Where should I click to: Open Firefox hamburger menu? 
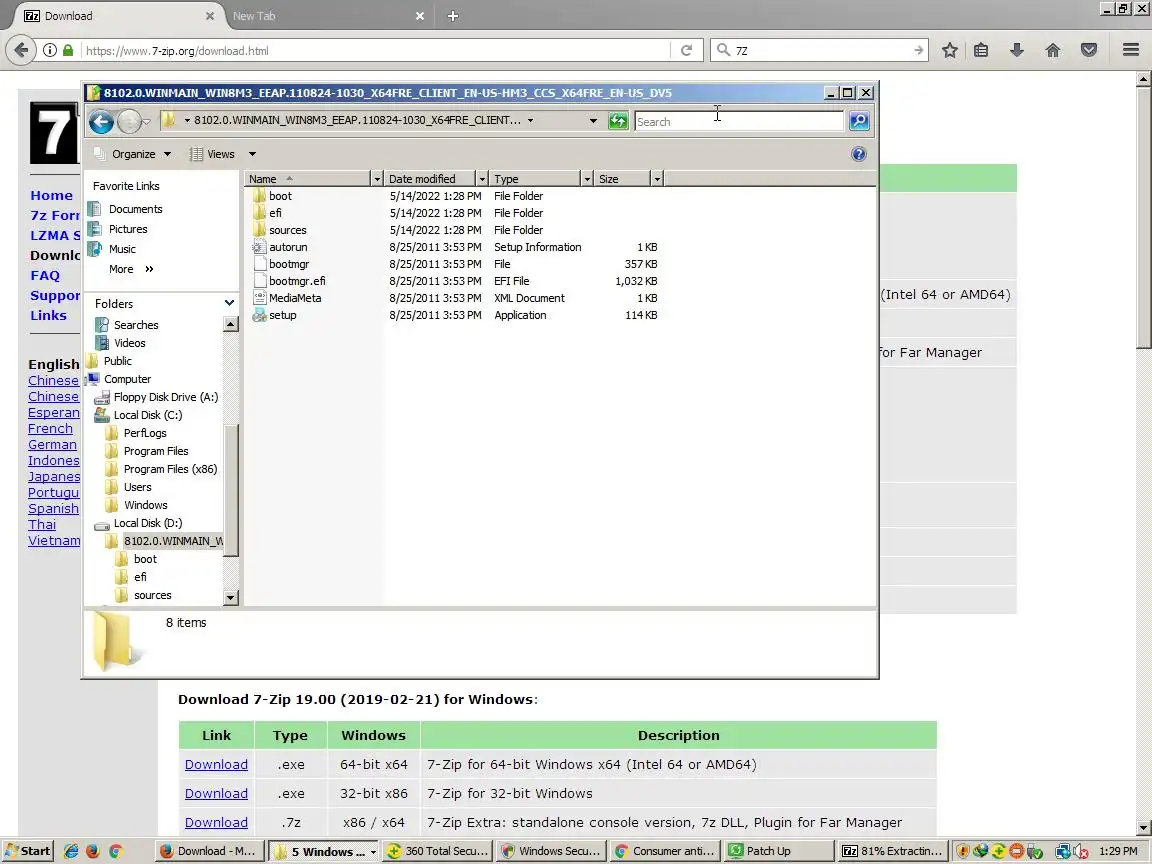tap(1131, 50)
